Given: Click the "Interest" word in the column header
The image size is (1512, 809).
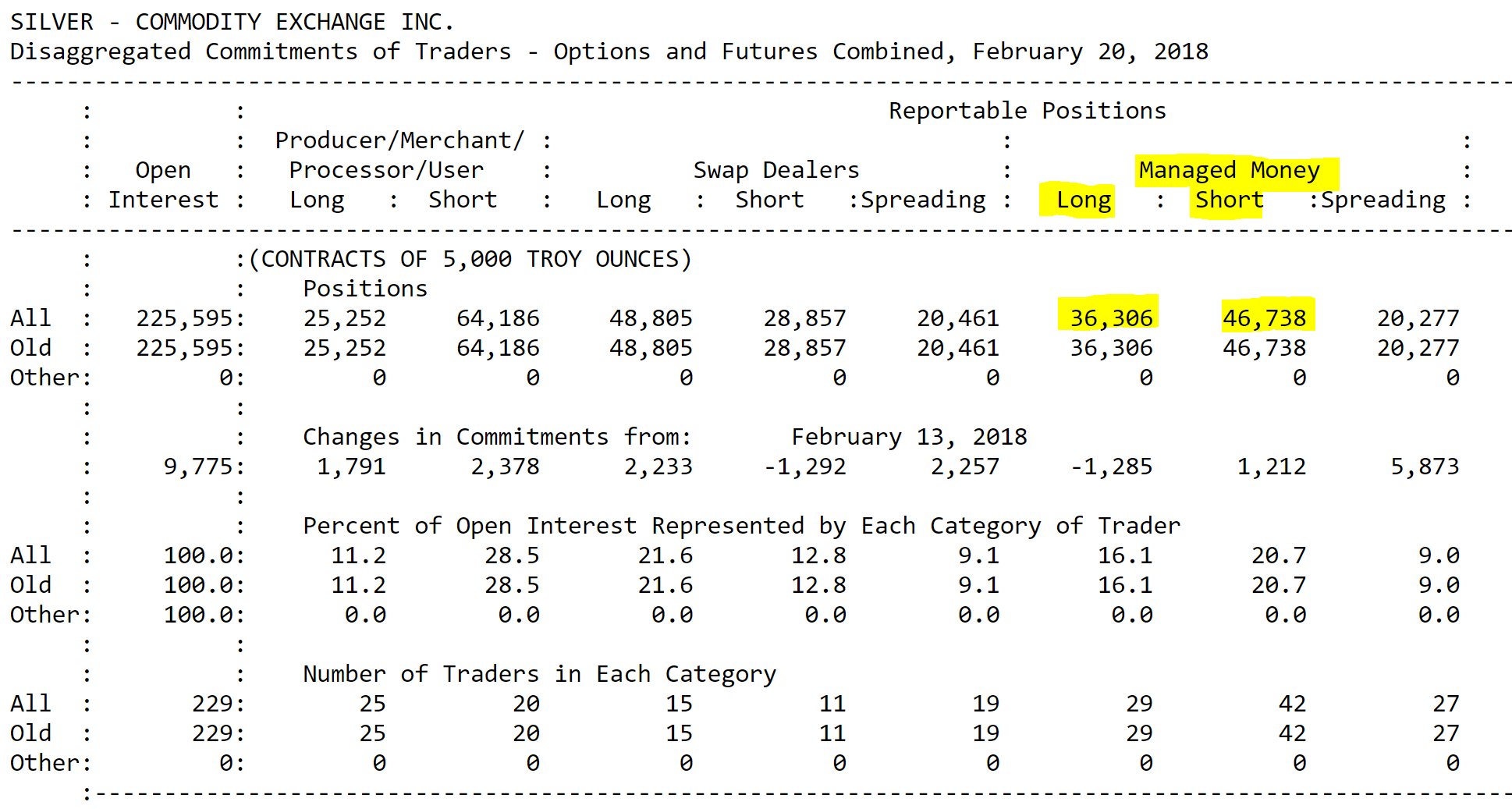Looking at the screenshot, I should click(x=163, y=200).
